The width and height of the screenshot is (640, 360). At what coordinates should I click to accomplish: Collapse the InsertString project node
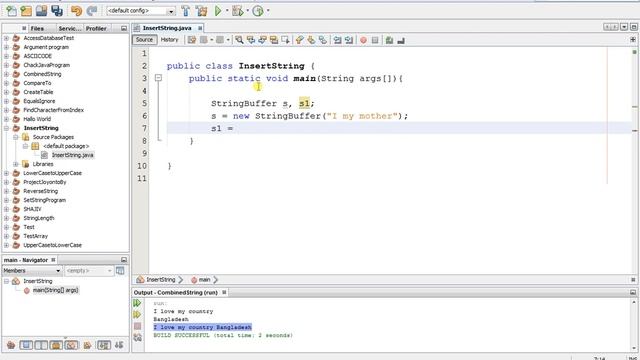6,128
